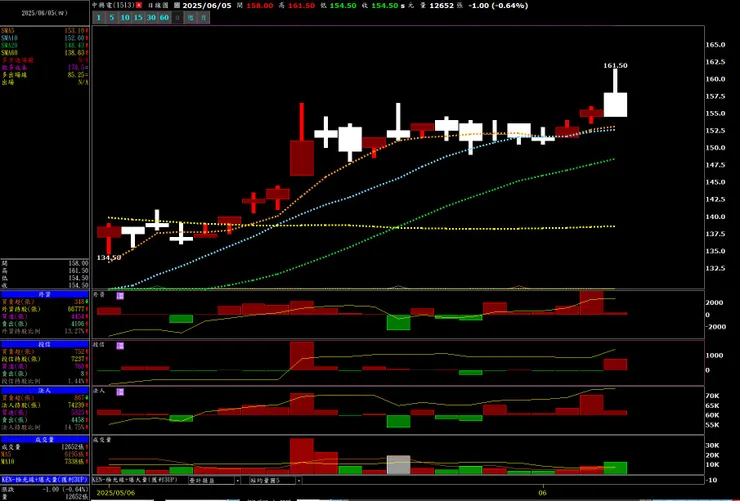740x501 pixels.
Task: Select the 10-minute timeframe button
Action: click(125, 17)
